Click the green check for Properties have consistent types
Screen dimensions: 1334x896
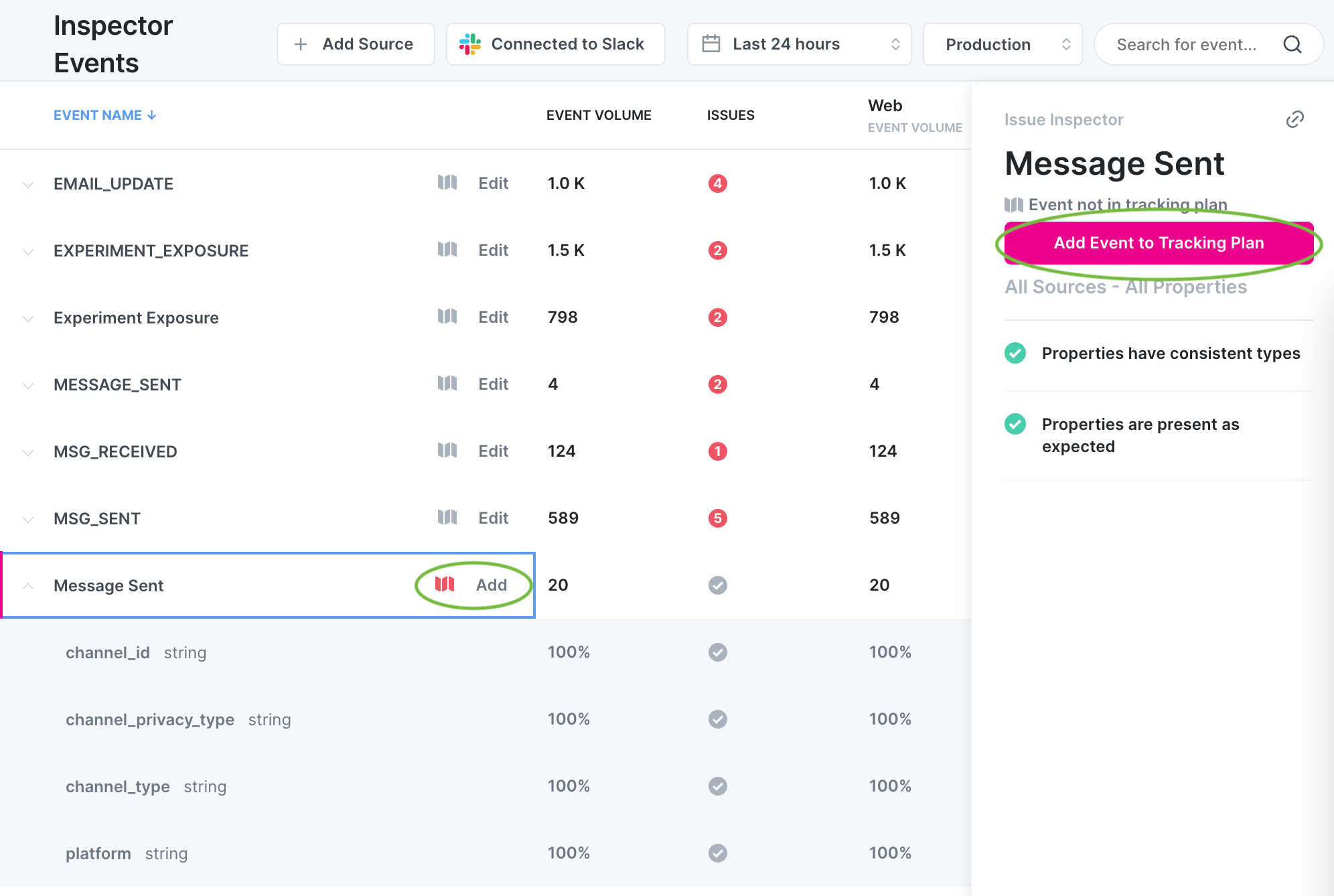pyautogui.click(x=1015, y=353)
